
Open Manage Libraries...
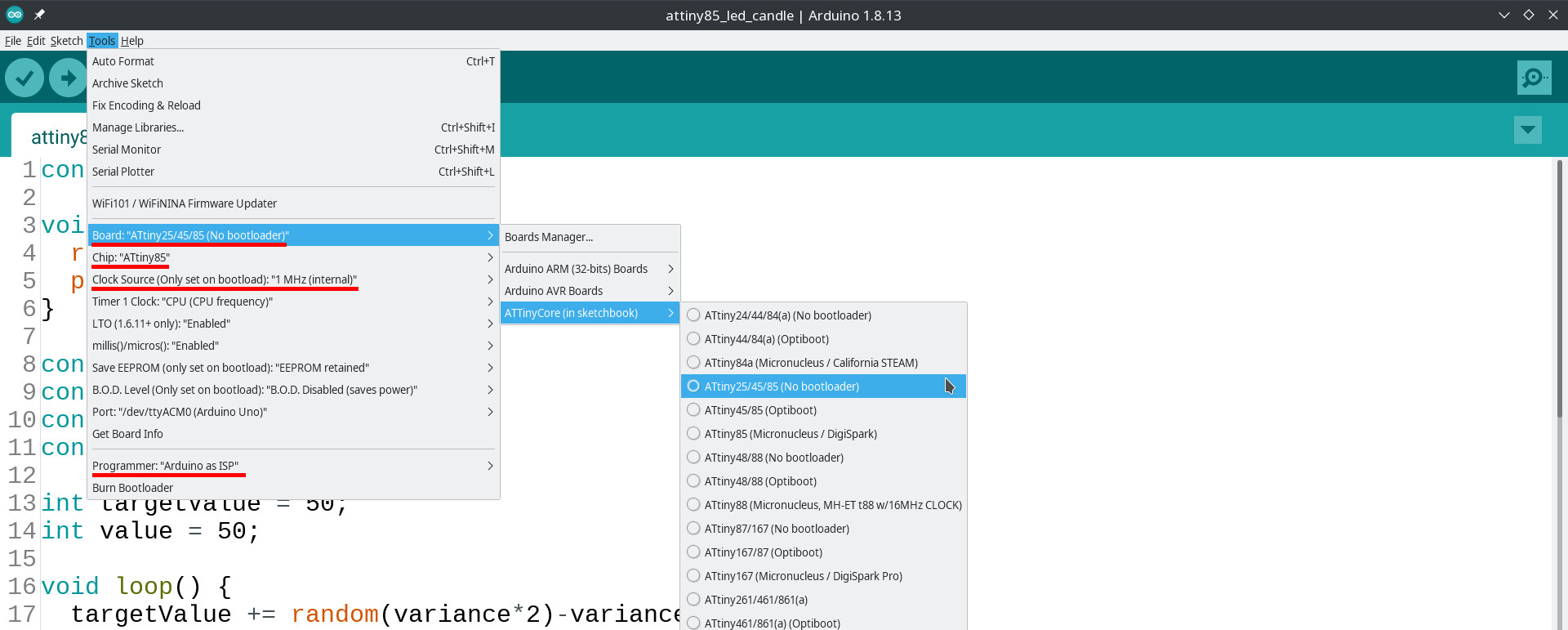[x=293, y=127]
